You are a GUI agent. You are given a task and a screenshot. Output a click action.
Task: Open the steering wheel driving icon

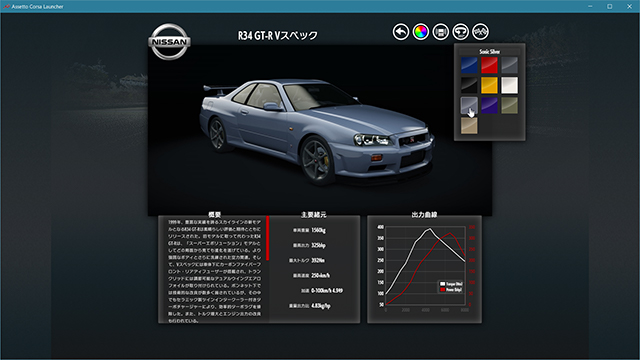point(460,32)
